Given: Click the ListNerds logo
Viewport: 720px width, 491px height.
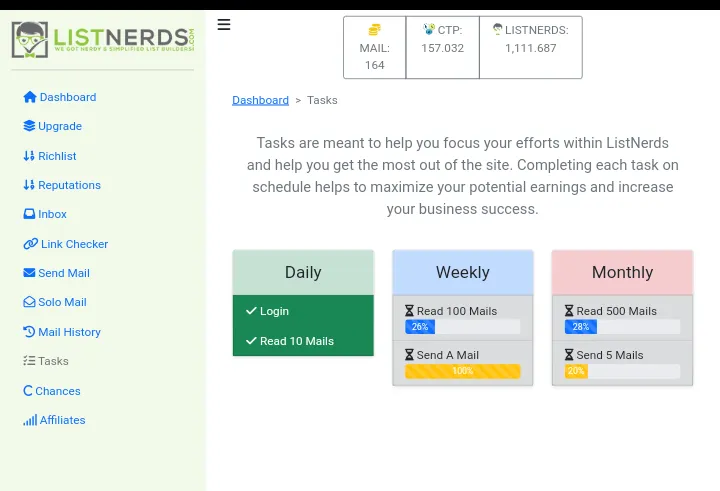Looking at the screenshot, I should 103,40.
